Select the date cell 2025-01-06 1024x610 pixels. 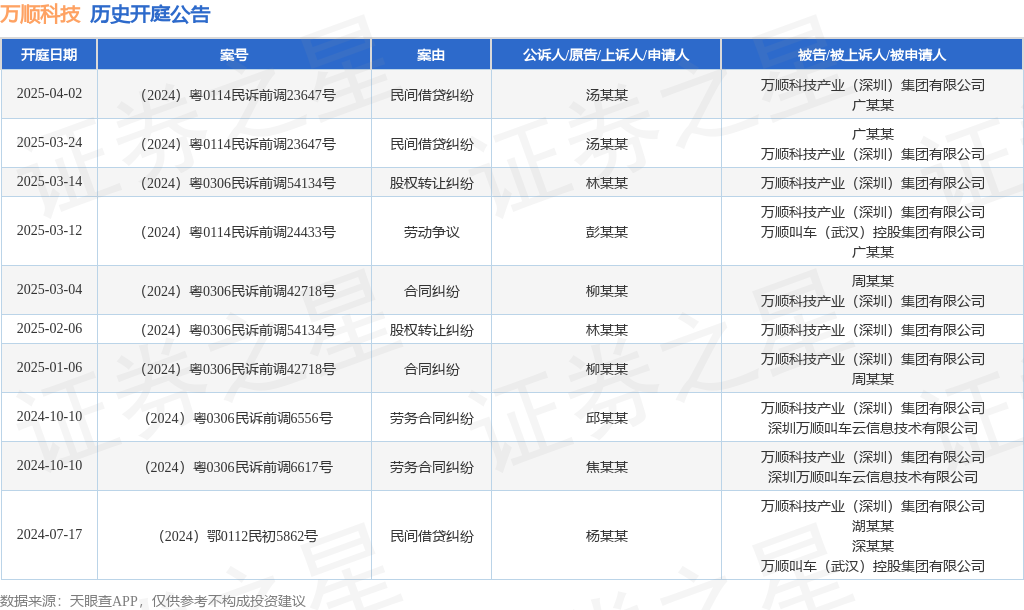(x=50, y=368)
